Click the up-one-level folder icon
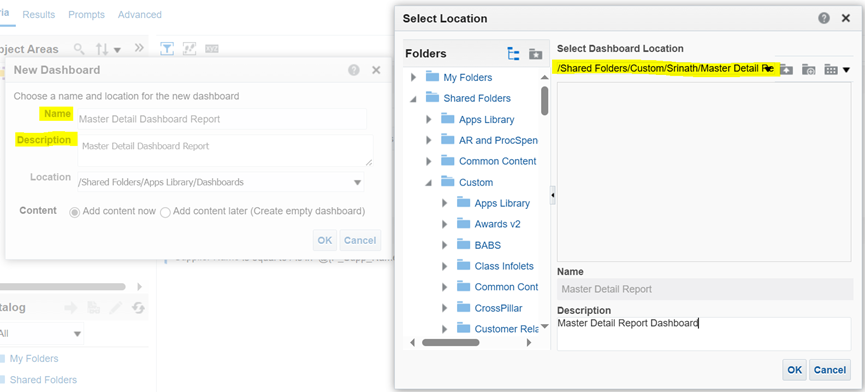Viewport: 865px width, 392px height. coord(786,69)
